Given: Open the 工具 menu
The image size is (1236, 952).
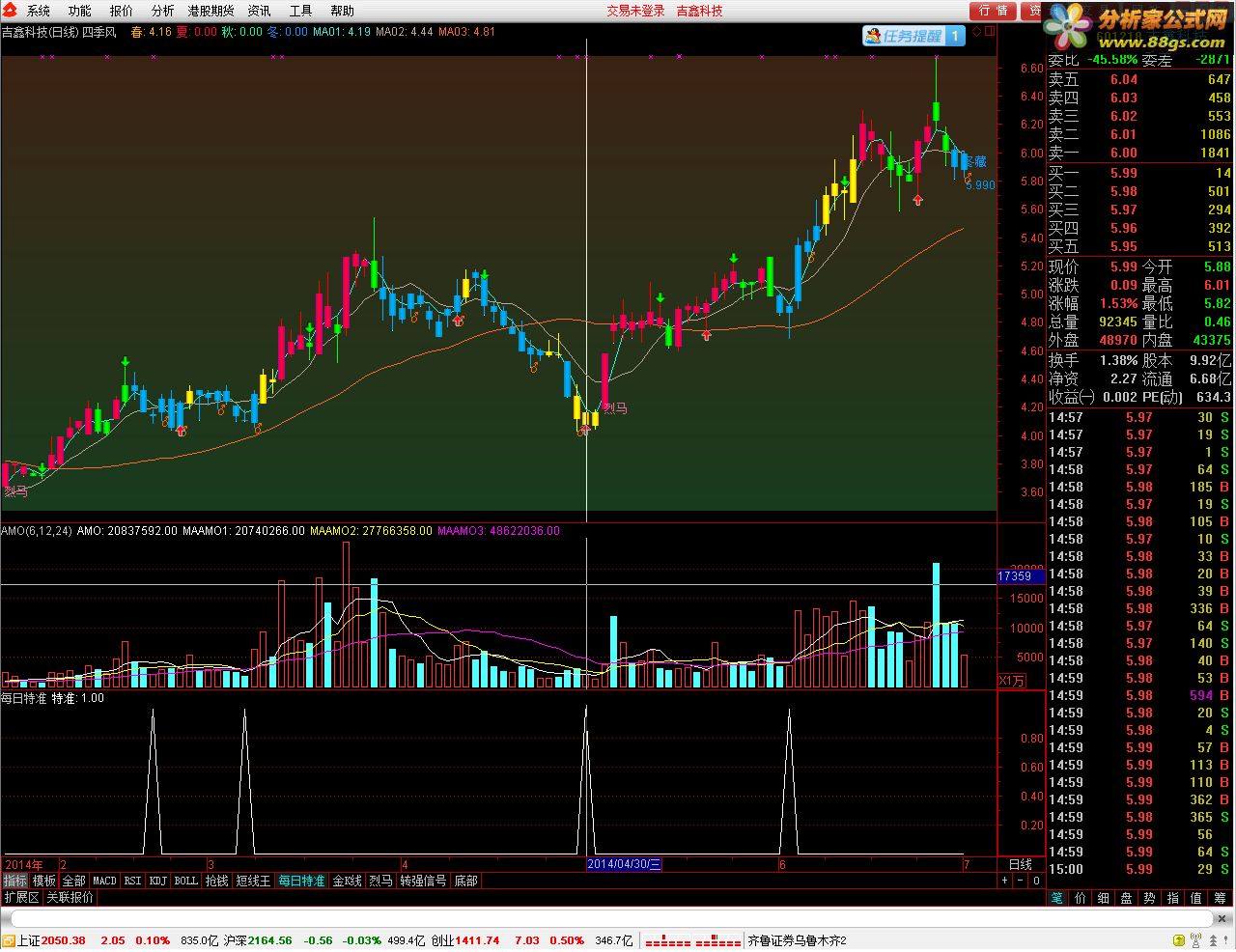Looking at the screenshot, I should tap(301, 11).
